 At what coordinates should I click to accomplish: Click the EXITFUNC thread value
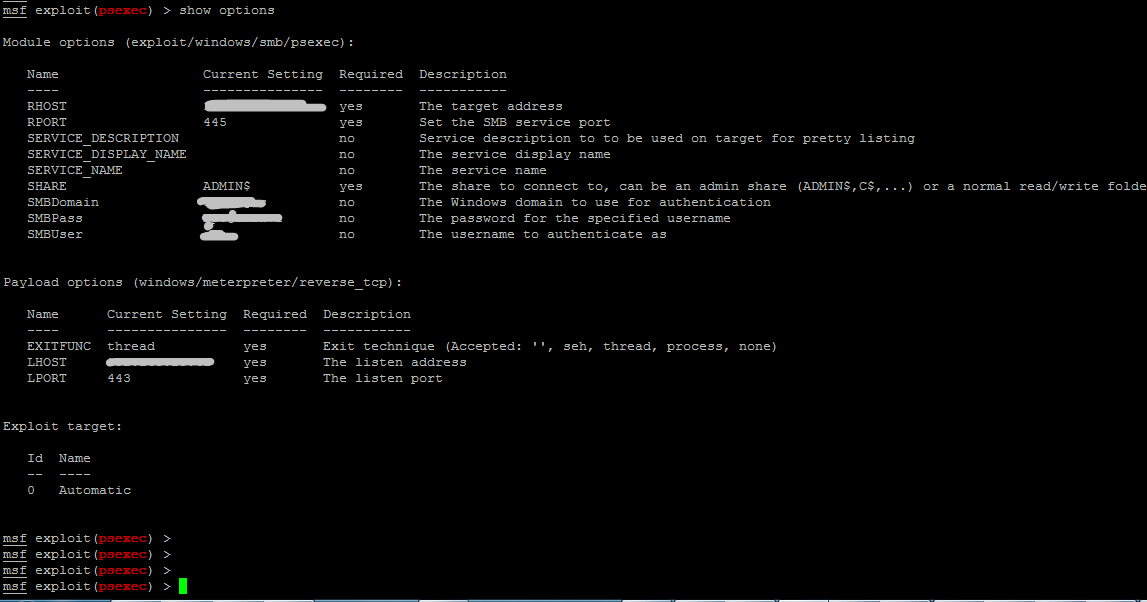tap(131, 345)
